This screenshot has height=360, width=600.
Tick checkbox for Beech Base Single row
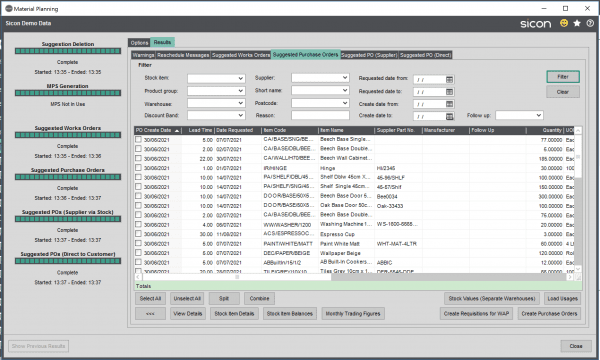[138, 139]
